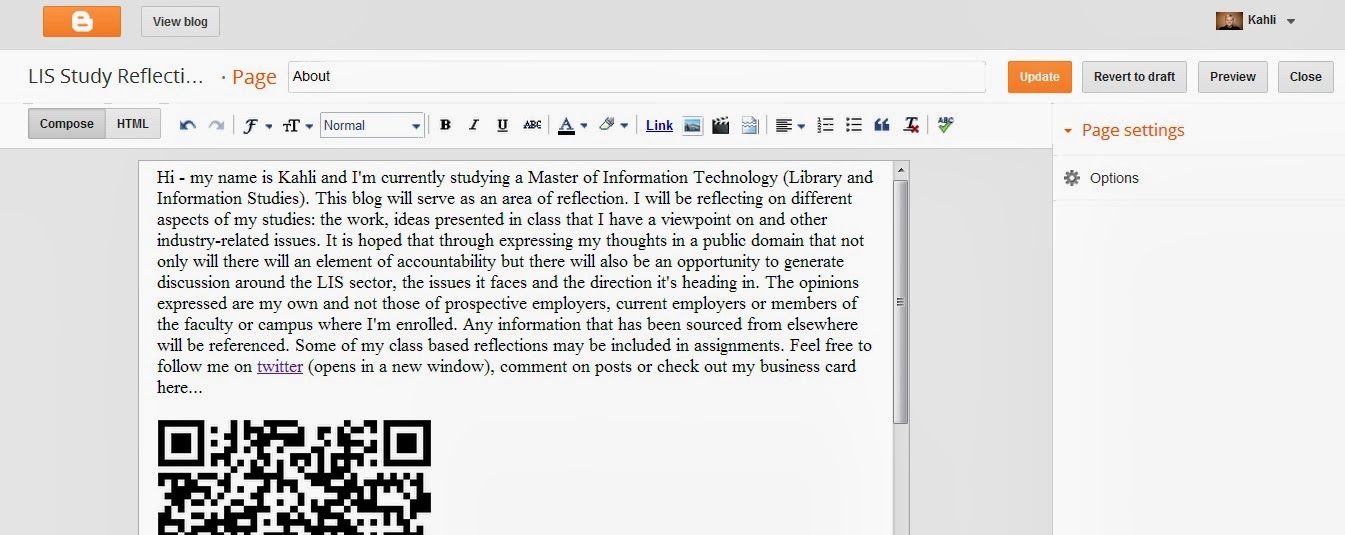Click the editor vertical scrollbar thumb

click(900, 301)
